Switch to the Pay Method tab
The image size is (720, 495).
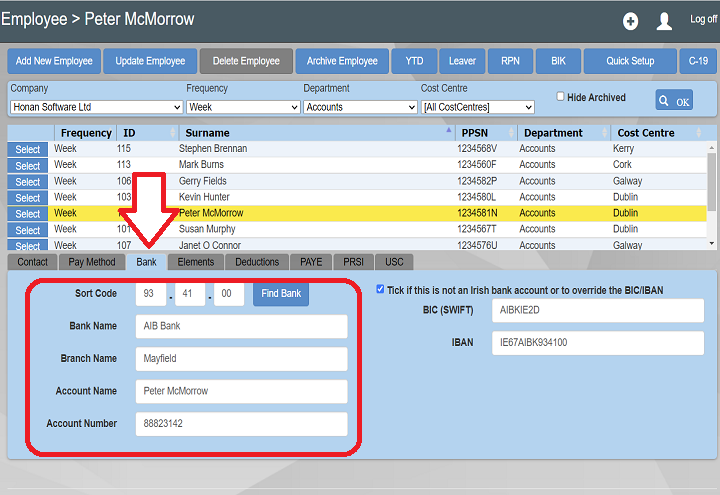[x=92, y=262]
